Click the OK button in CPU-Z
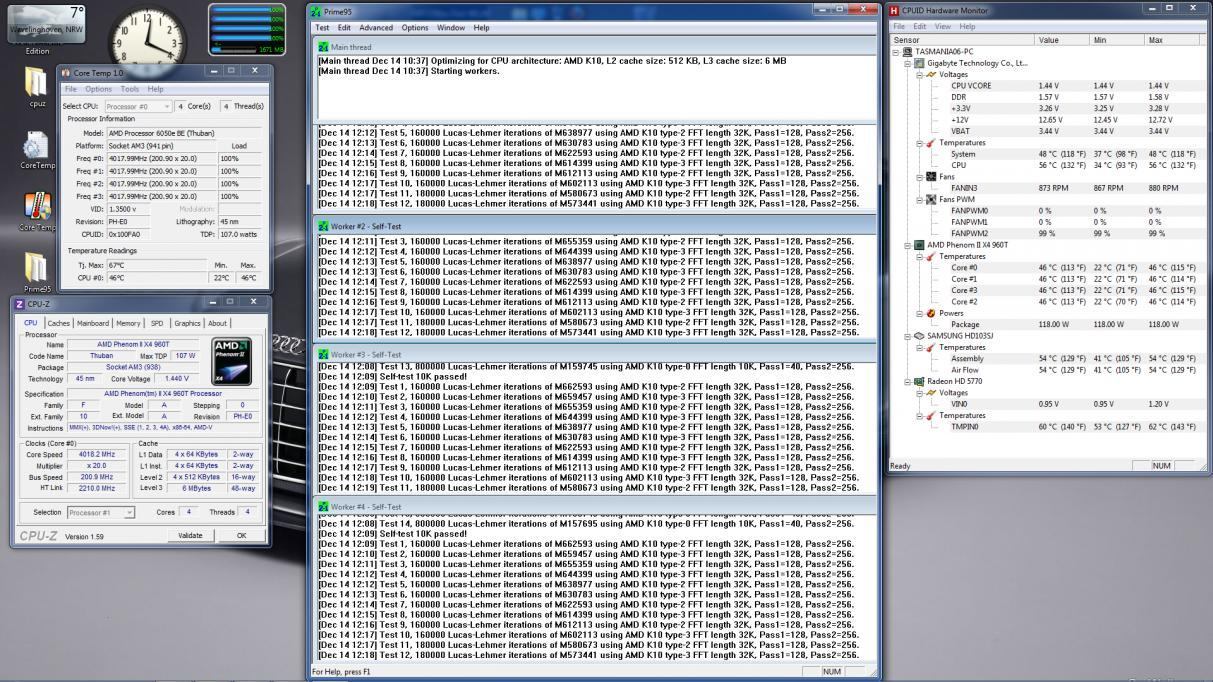This screenshot has height=682, width=1213. pyautogui.click(x=242, y=535)
